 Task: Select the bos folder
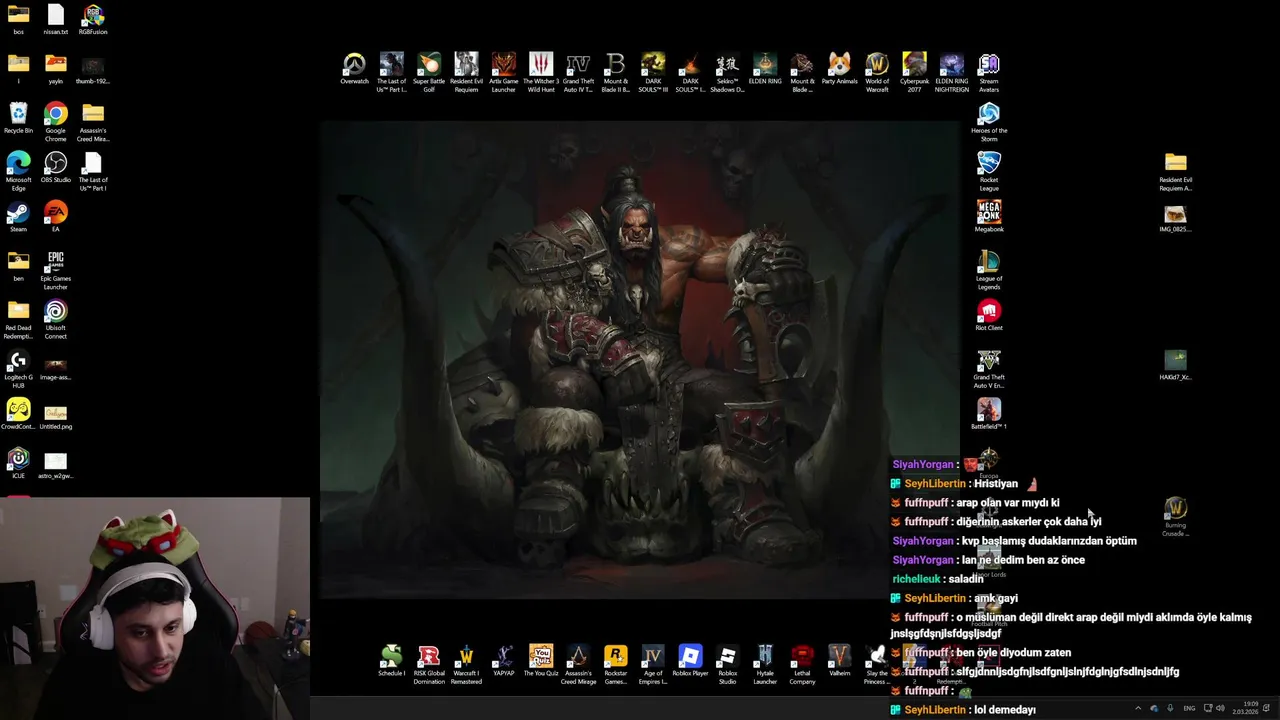[x=18, y=19]
